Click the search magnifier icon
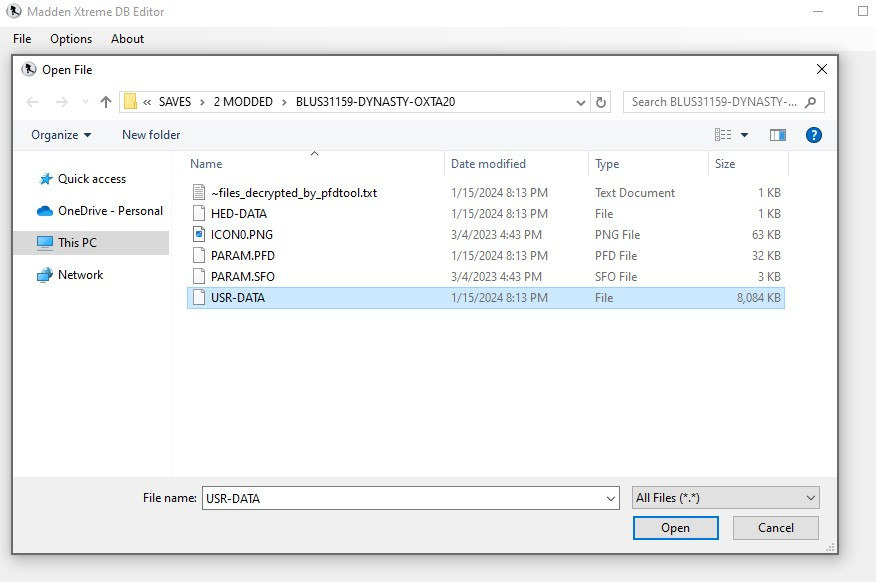The width and height of the screenshot is (876, 582). [x=811, y=102]
